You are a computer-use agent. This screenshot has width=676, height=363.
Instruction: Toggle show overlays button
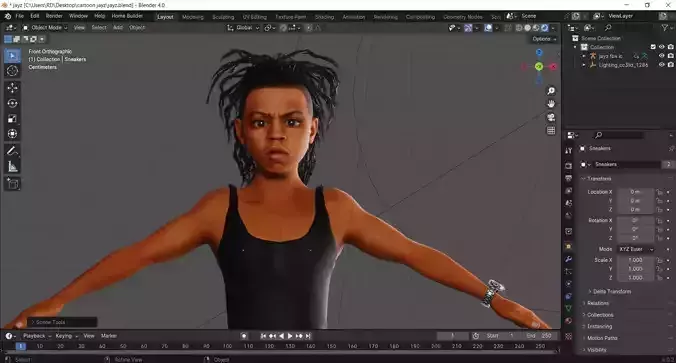click(x=488, y=28)
